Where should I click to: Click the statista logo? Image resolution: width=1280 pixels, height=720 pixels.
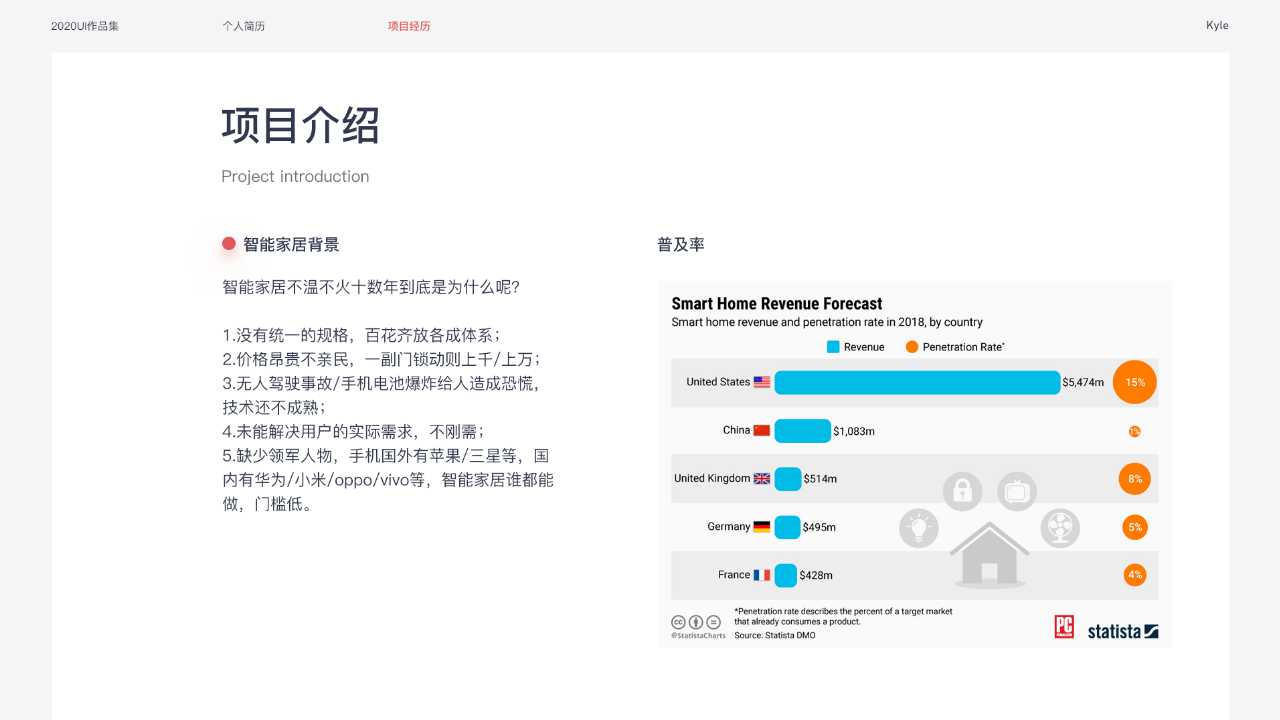1123,631
